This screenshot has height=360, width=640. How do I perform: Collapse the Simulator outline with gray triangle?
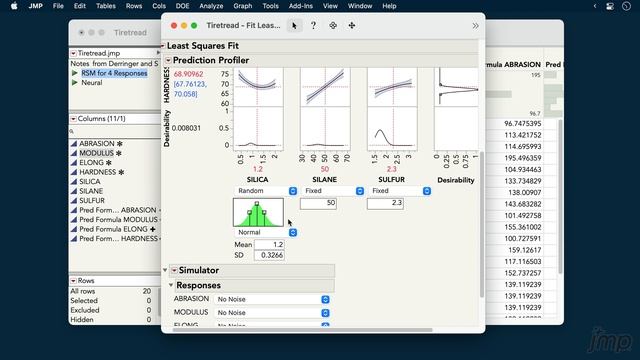165,270
